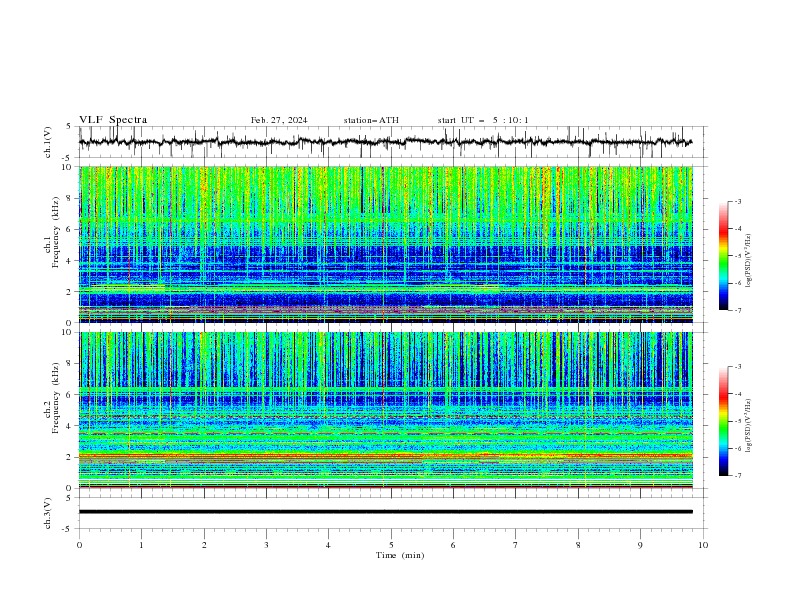Click the ch.1 voltage waveform trace
792x612 pixels.
point(385,142)
